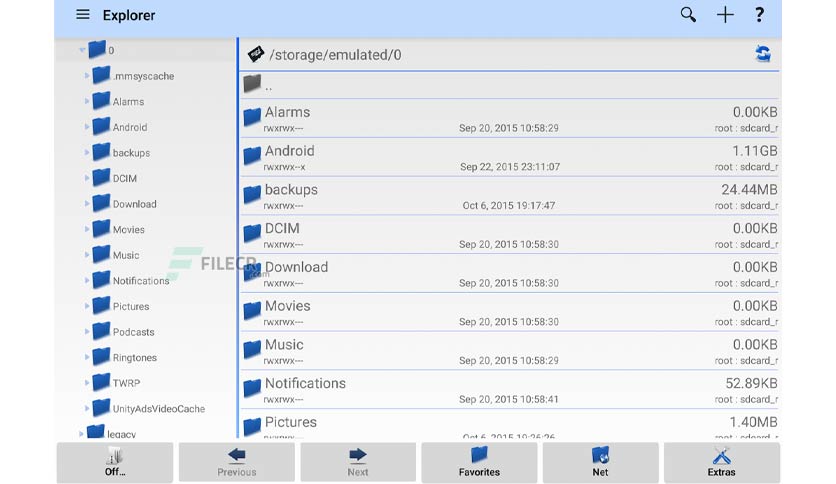
Task: Click Notifications size 52.89KB value
Action: (x=751, y=383)
